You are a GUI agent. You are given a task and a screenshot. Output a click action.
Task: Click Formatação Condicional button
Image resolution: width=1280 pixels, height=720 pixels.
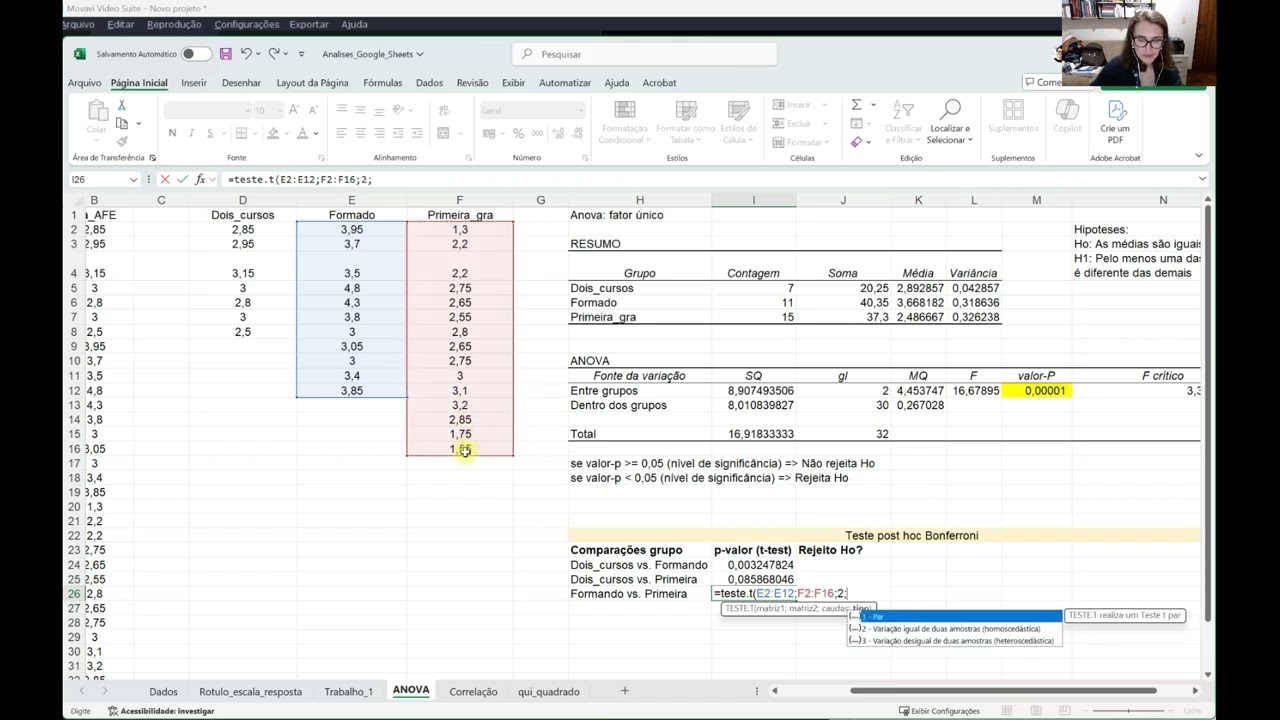[624, 122]
